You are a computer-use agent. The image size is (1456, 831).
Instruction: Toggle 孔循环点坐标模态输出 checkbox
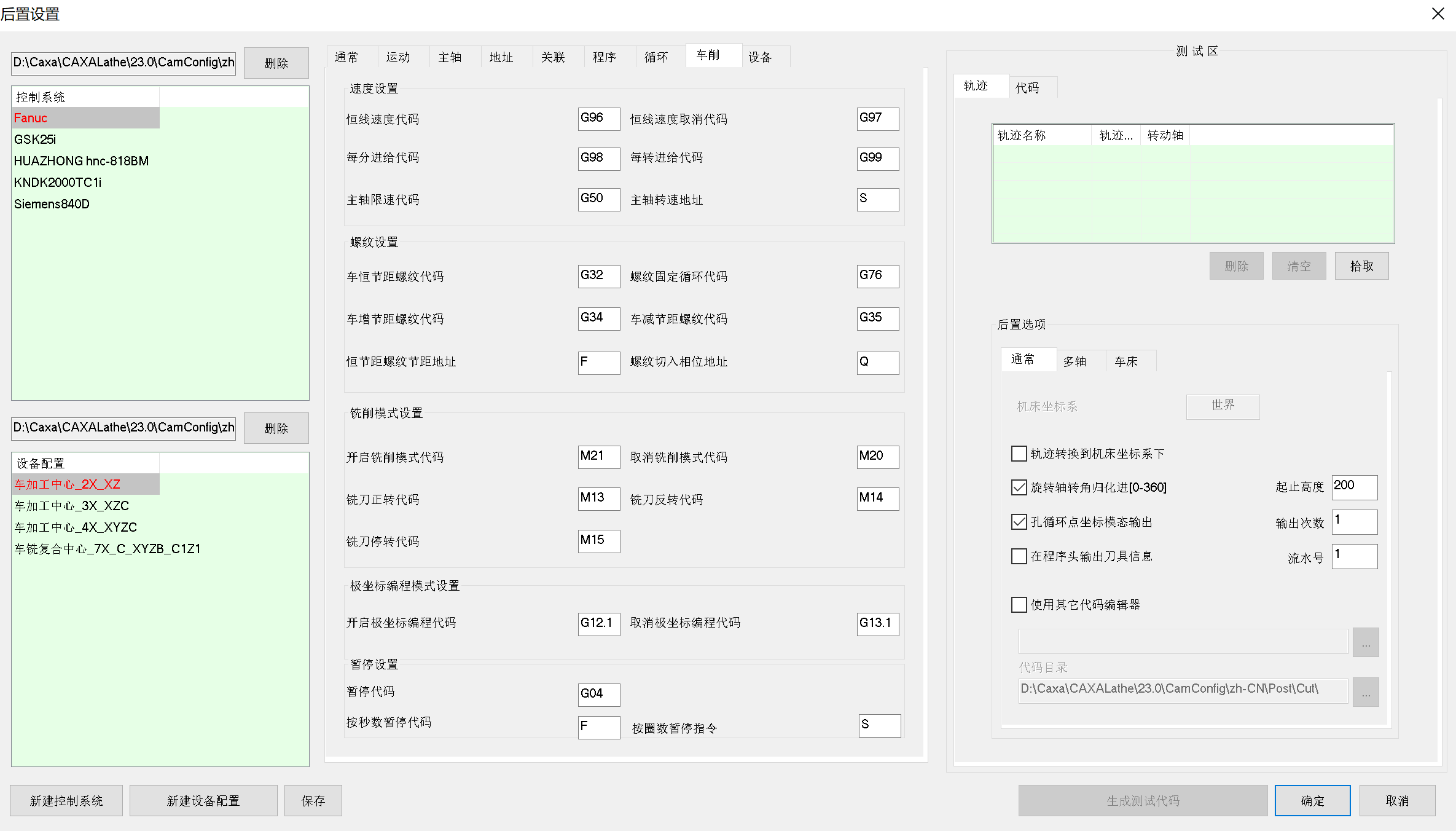[1019, 522]
